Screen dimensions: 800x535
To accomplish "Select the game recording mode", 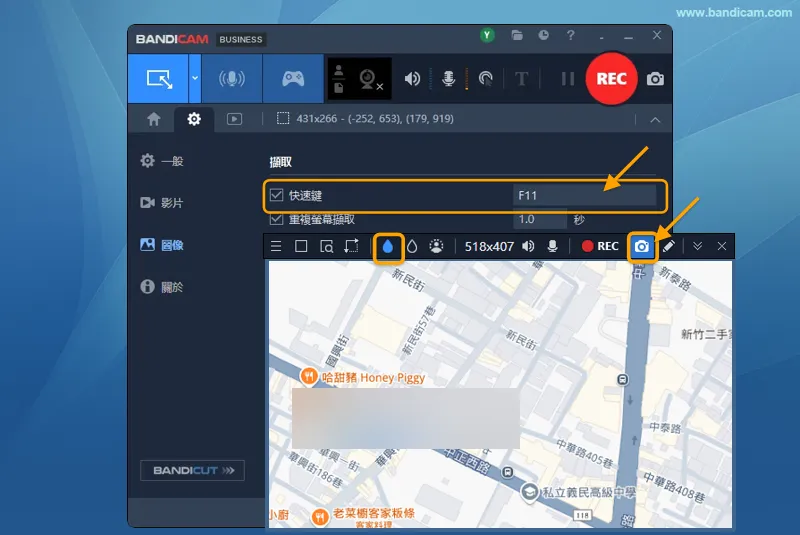I will [293, 79].
